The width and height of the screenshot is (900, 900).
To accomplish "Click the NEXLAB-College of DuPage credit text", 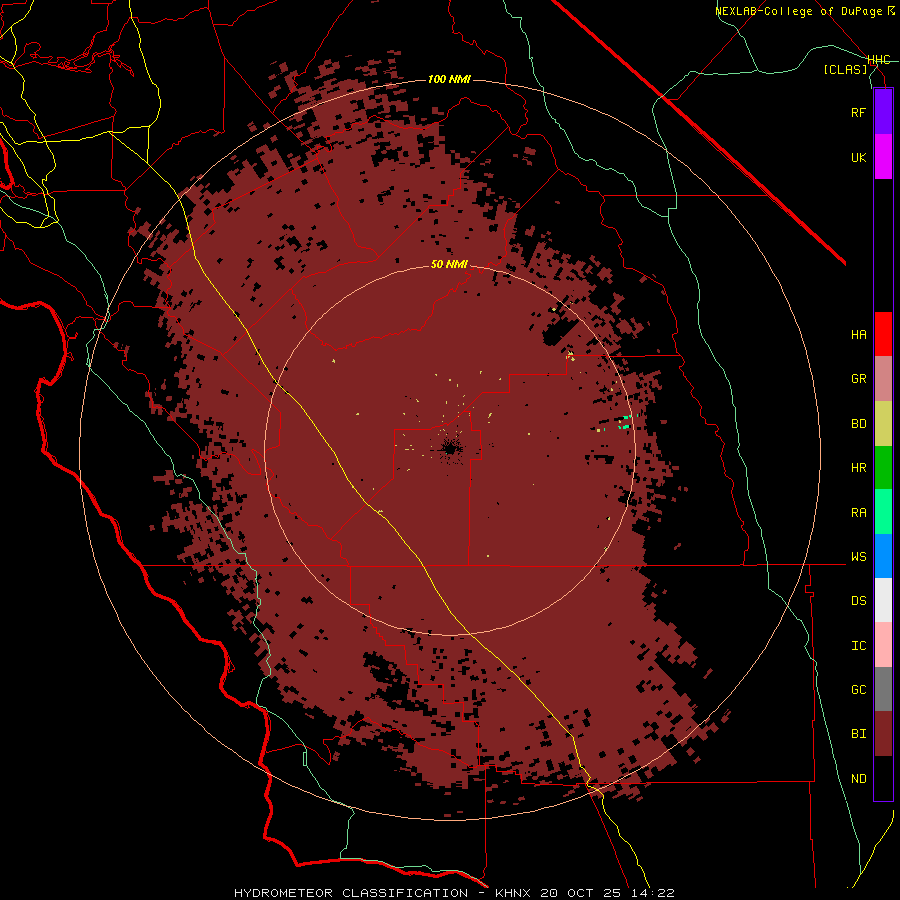I will pyautogui.click(x=798, y=11).
